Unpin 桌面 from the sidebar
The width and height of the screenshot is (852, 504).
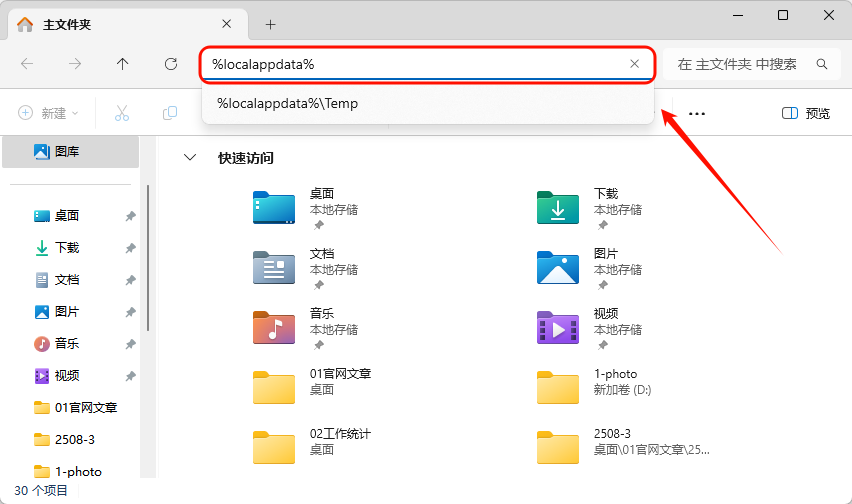tap(130, 216)
